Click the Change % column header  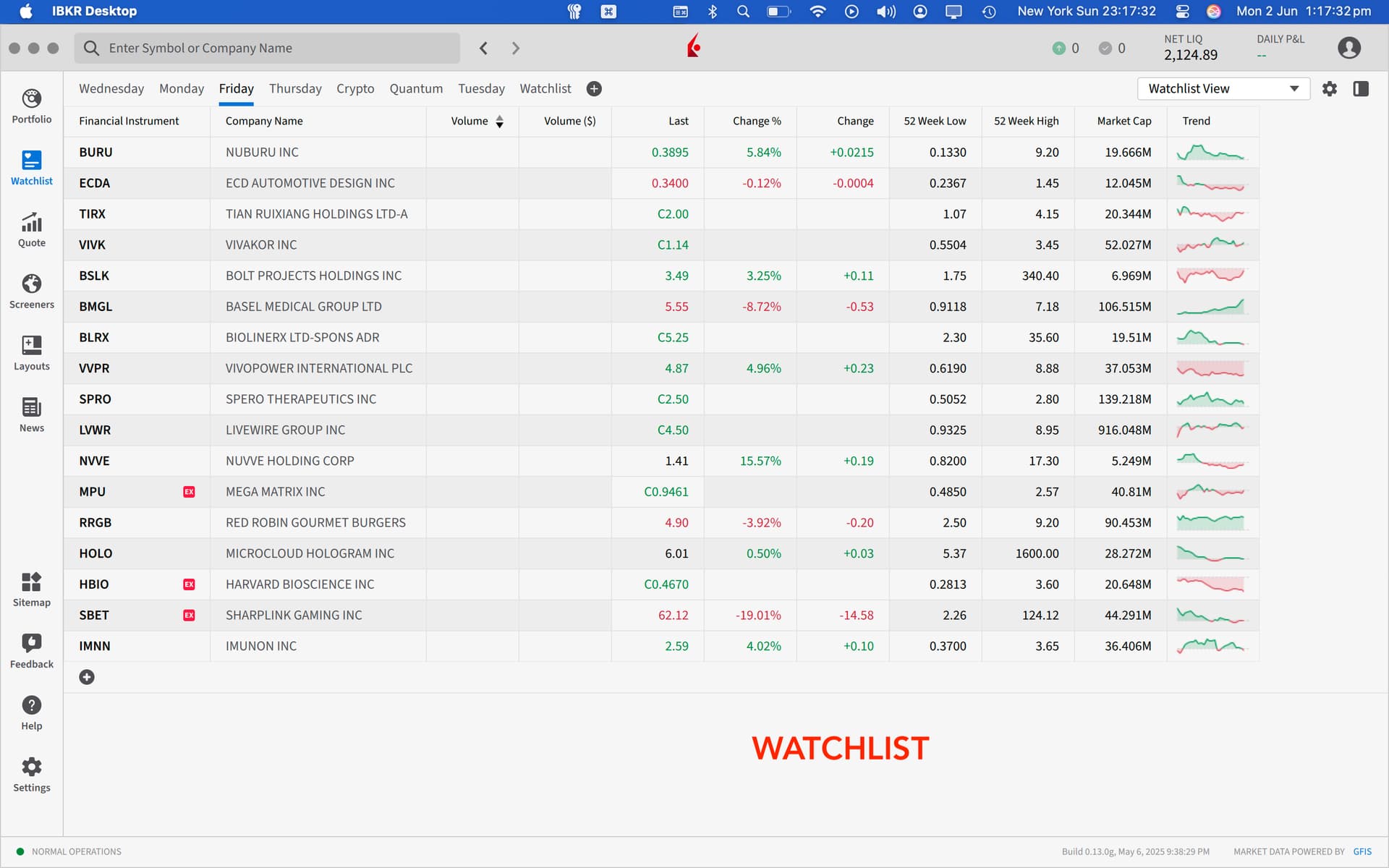pyautogui.click(x=757, y=122)
